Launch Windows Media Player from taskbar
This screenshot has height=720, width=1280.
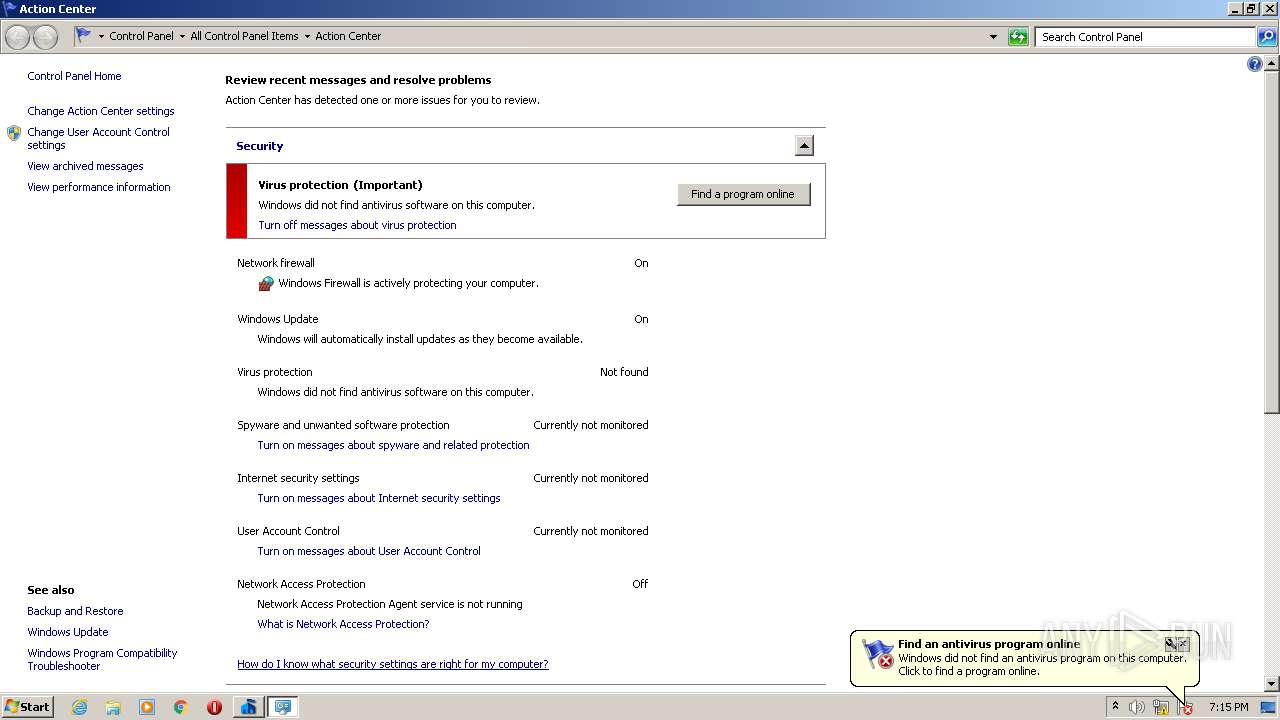(147, 707)
